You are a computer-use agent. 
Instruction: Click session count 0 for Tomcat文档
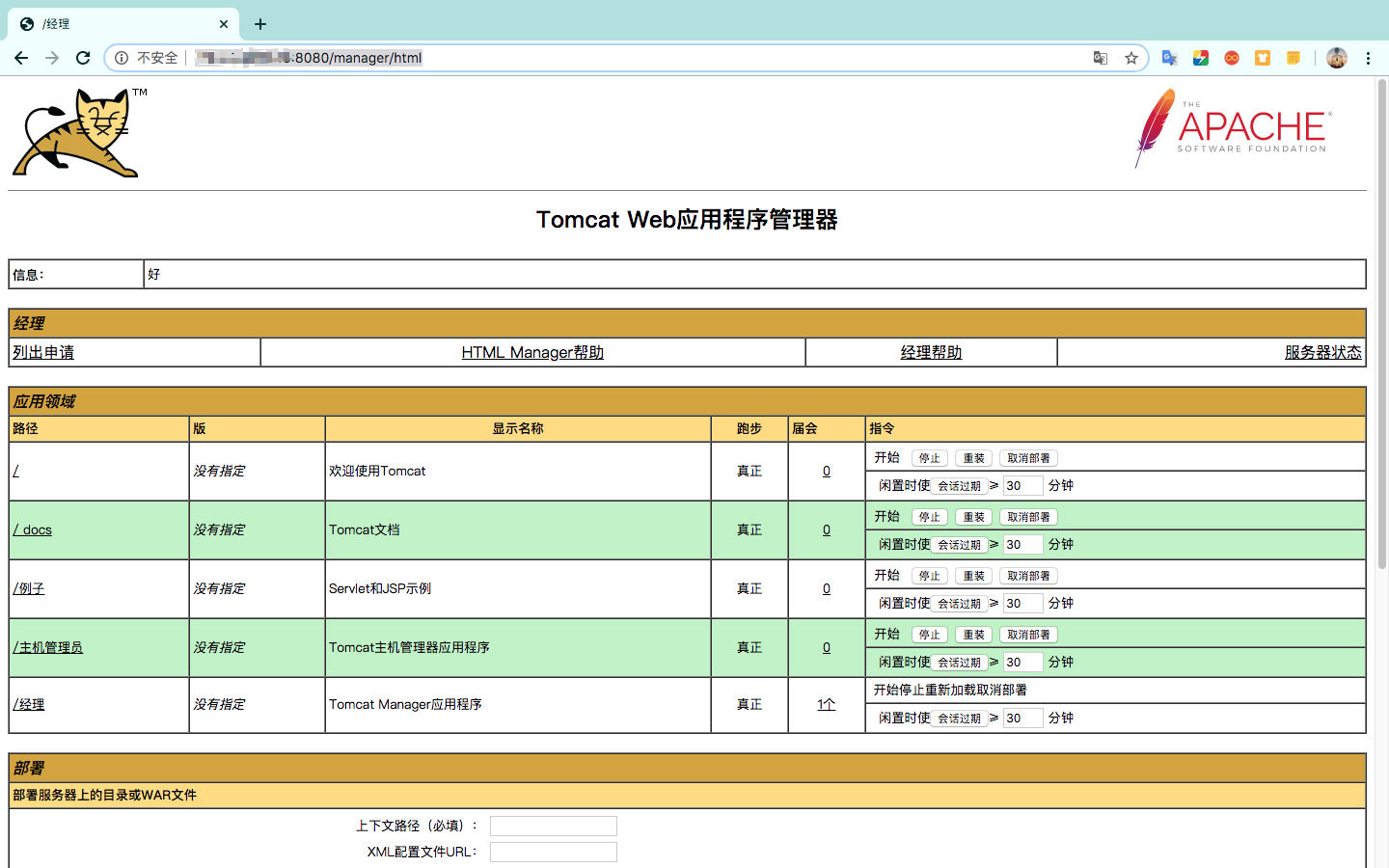827,529
